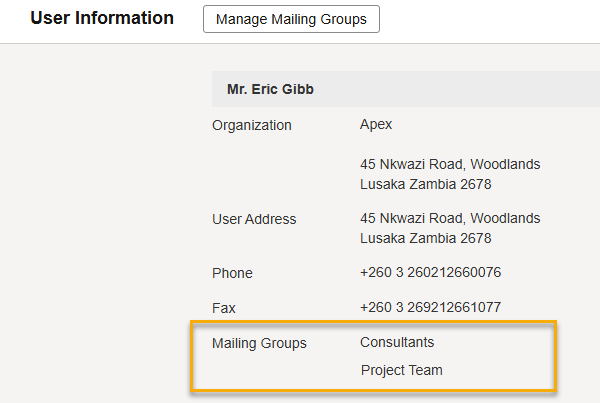This screenshot has height=403, width=600.
Task: Select the User Address Lusaka Zambia line
Action: (425, 238)
